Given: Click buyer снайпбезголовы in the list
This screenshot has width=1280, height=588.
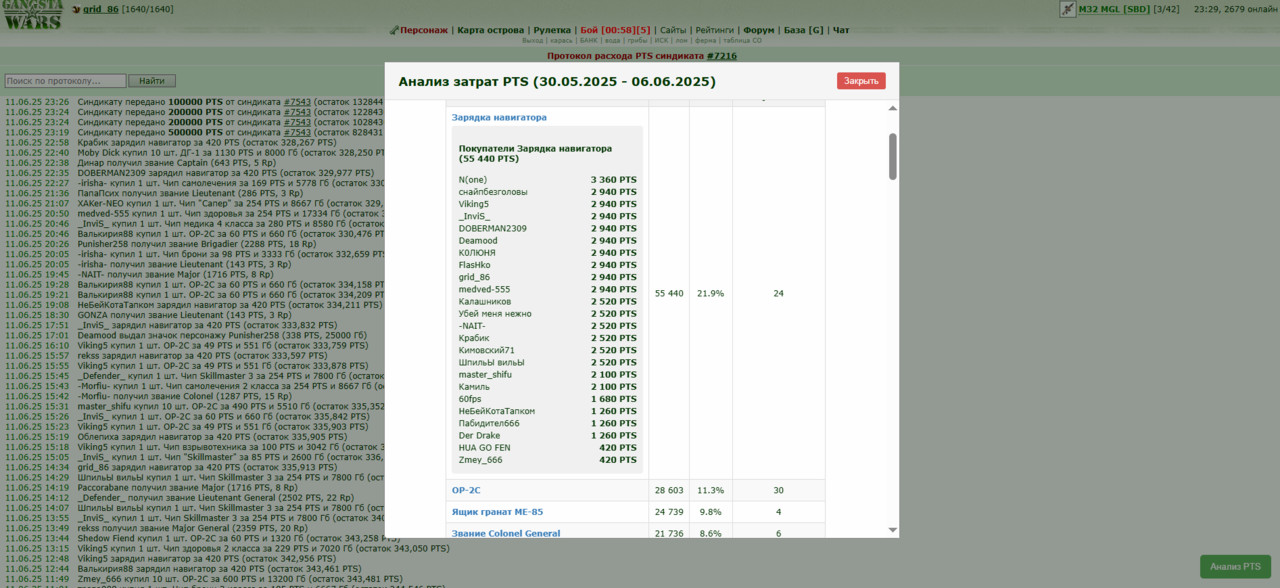Looking at the screenshot, I should [x=493, y=192].
